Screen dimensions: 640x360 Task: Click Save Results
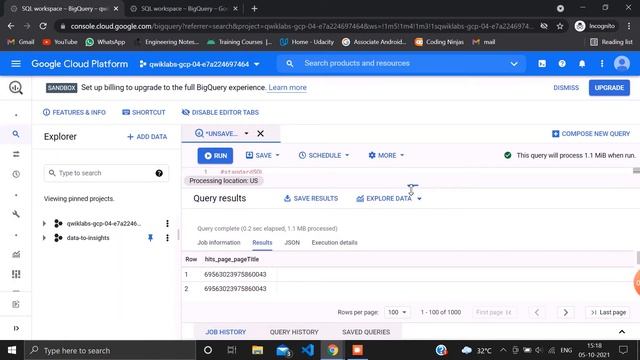point(311,198)
